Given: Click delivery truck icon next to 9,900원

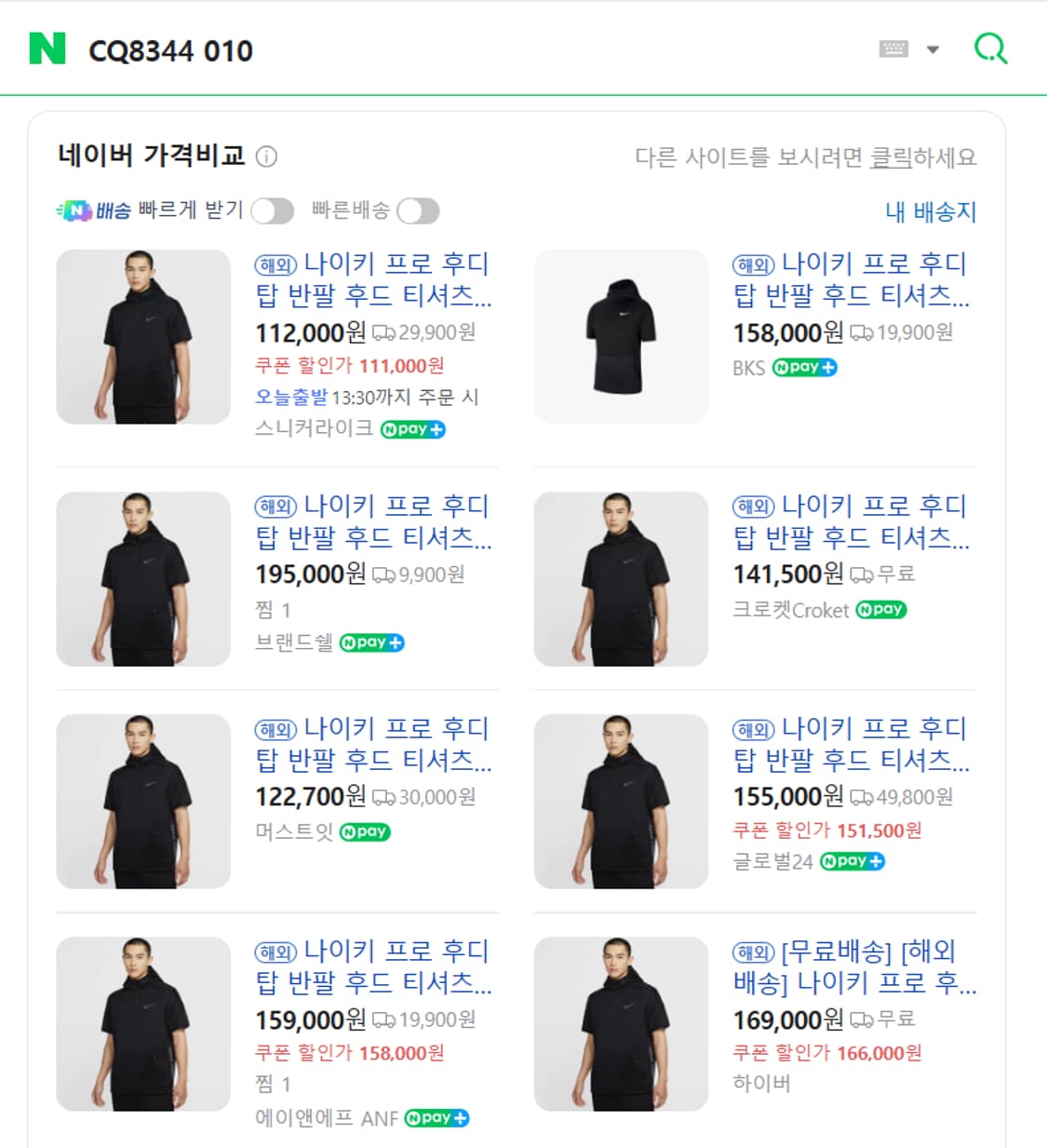Looking at the screenshot, I should tap(383, 575).
